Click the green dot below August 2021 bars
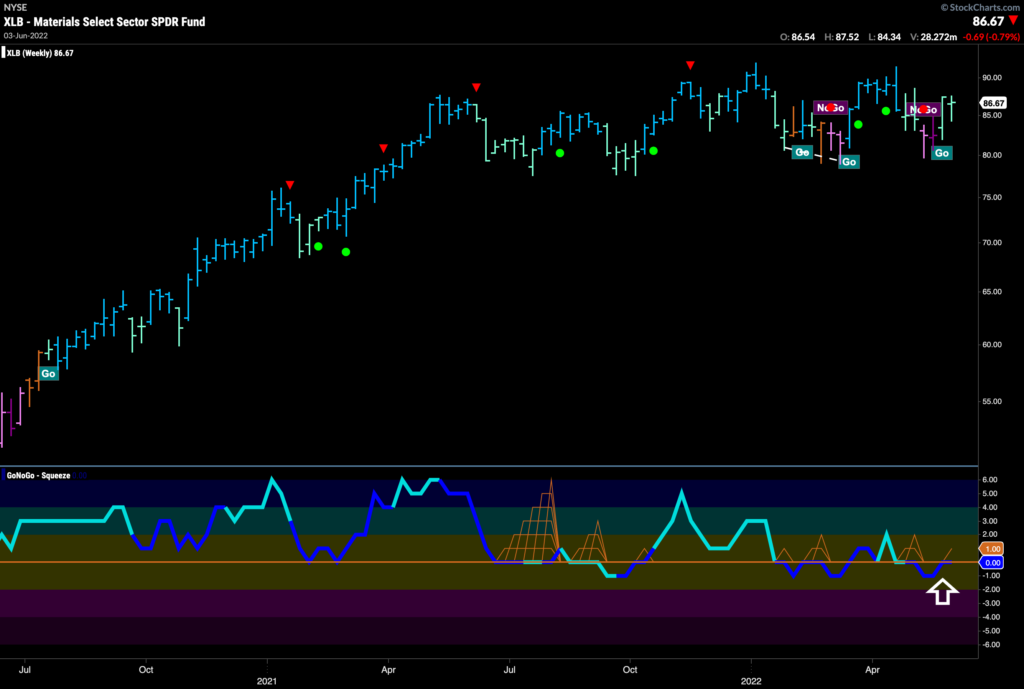The height and width of the screenshot is (689, 1024). (560, 153)
